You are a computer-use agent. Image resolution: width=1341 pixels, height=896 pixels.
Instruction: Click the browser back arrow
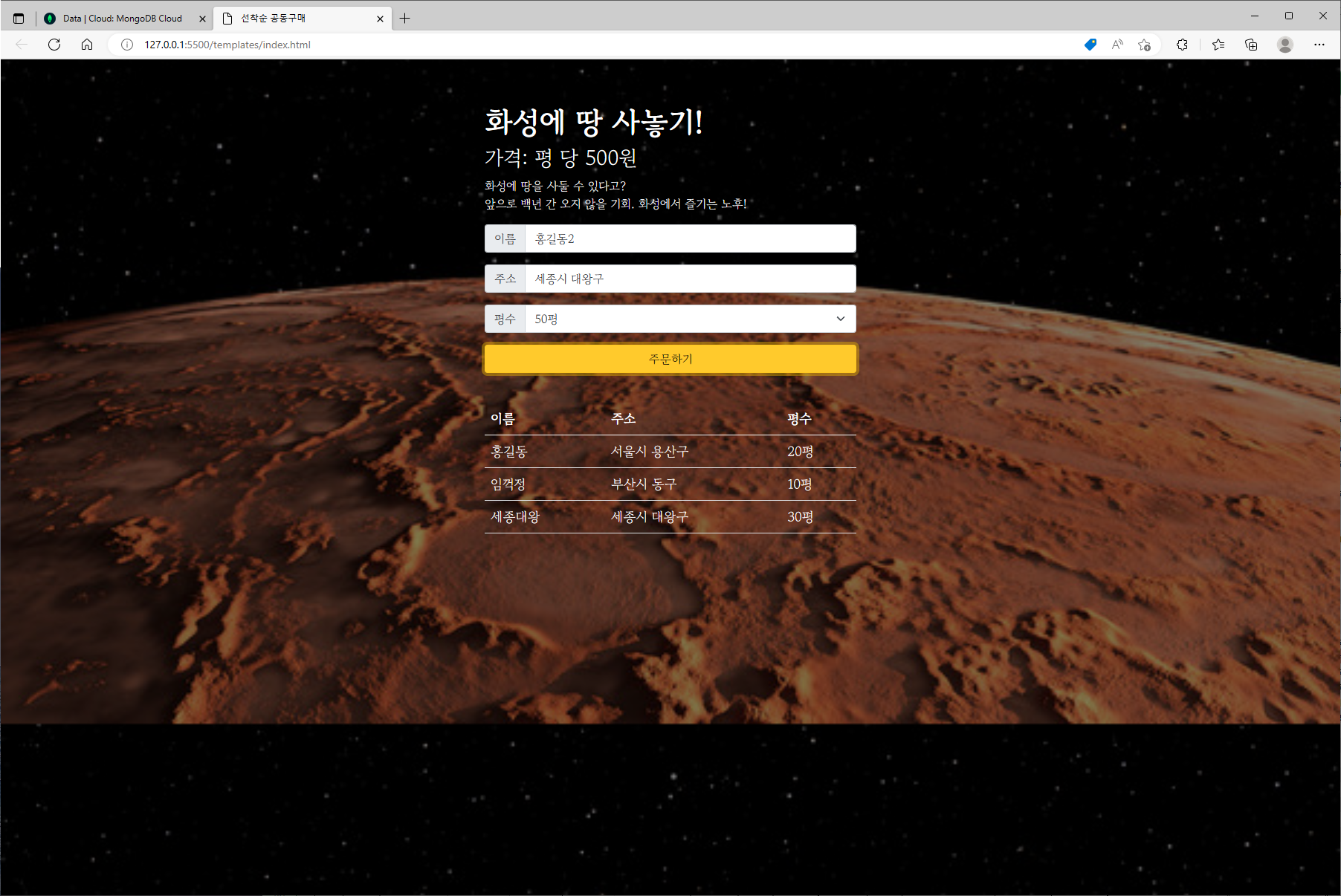pos(22,45)
